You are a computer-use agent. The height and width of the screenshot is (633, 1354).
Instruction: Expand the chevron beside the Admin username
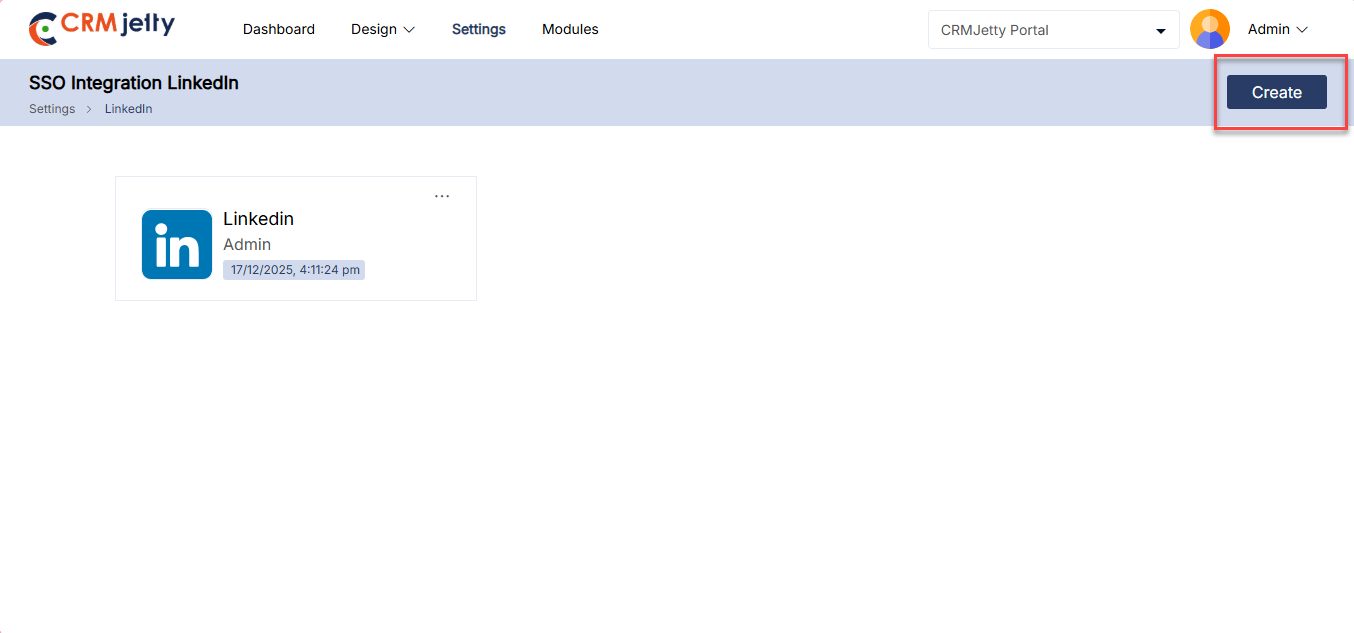coord(1302,30)
